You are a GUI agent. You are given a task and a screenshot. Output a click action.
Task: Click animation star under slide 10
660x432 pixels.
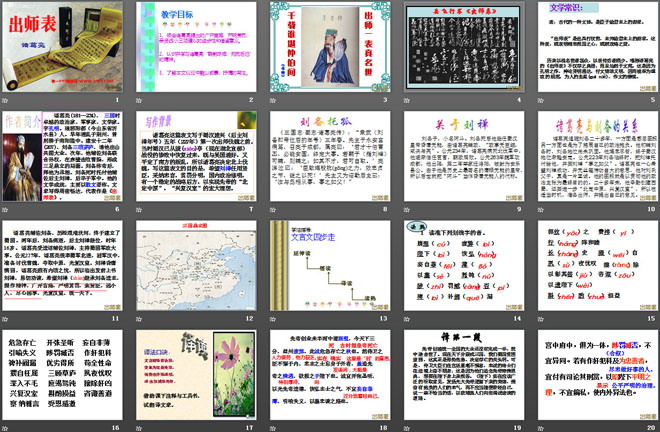point(540,210)
